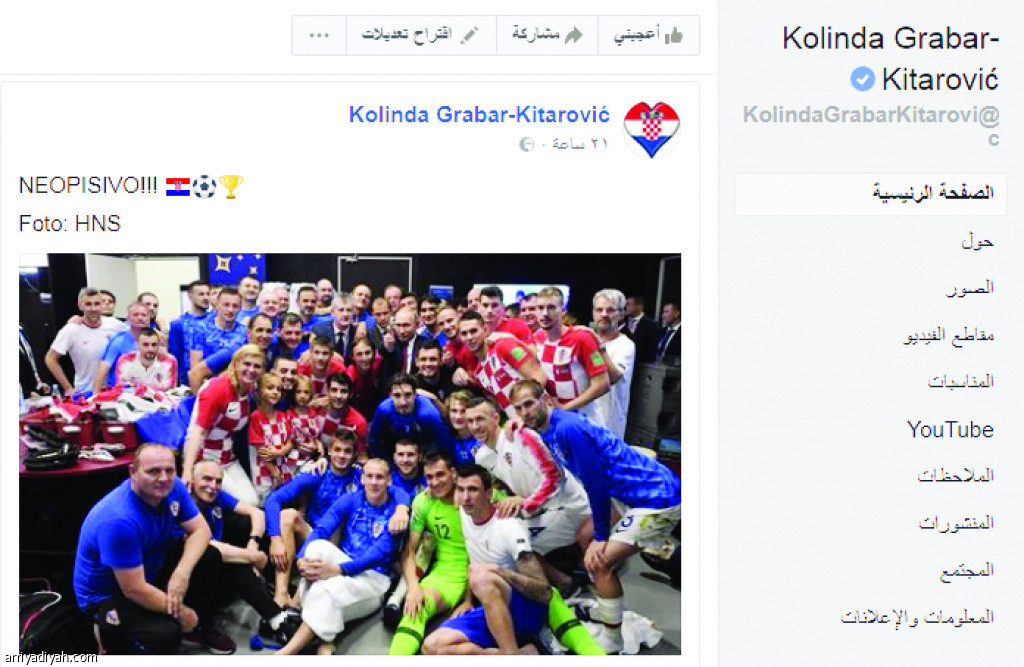Open المجتمع in the sidebar
Screen dimensions: 1024x667
[x=967, y=571]
